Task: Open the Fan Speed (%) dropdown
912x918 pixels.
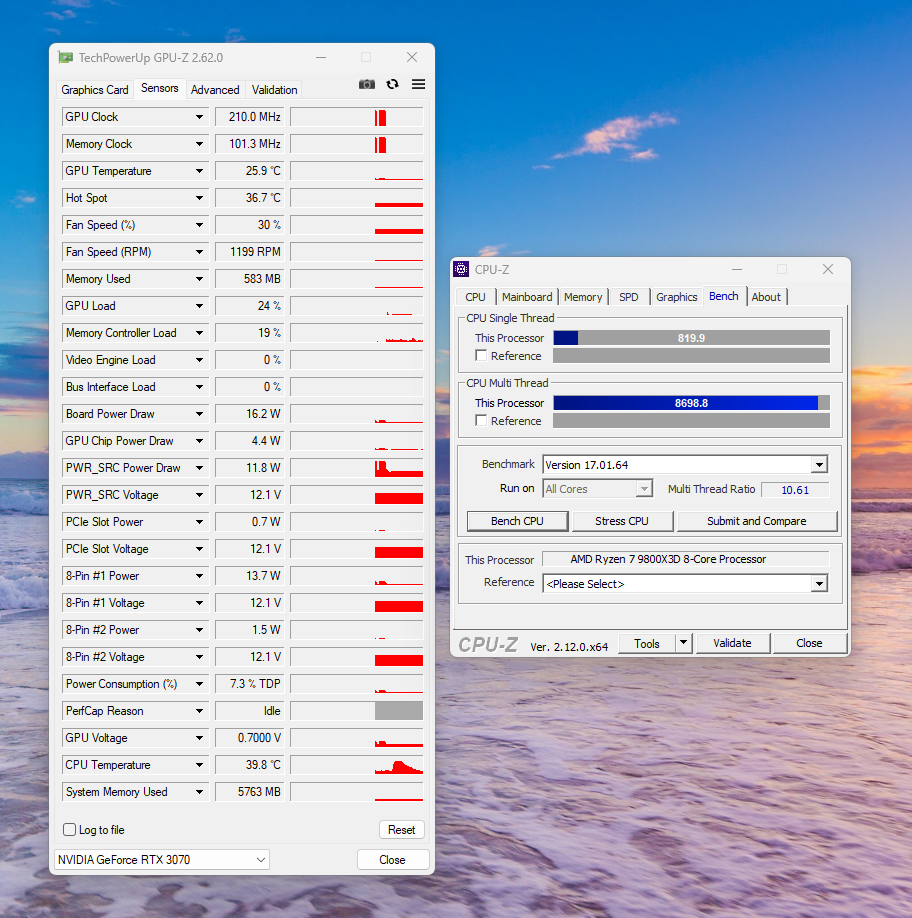Action: pyautogui.click(x=200, y=225)
